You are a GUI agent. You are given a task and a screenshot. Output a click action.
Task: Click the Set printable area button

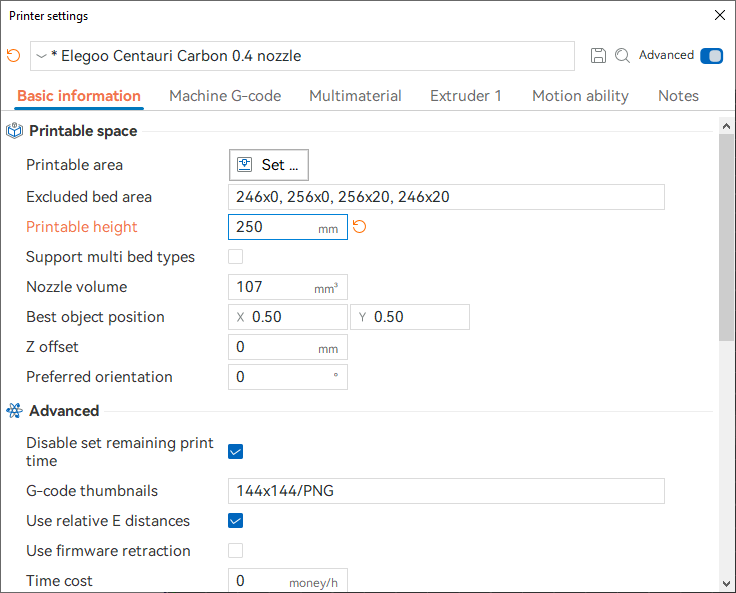[269, 165]
